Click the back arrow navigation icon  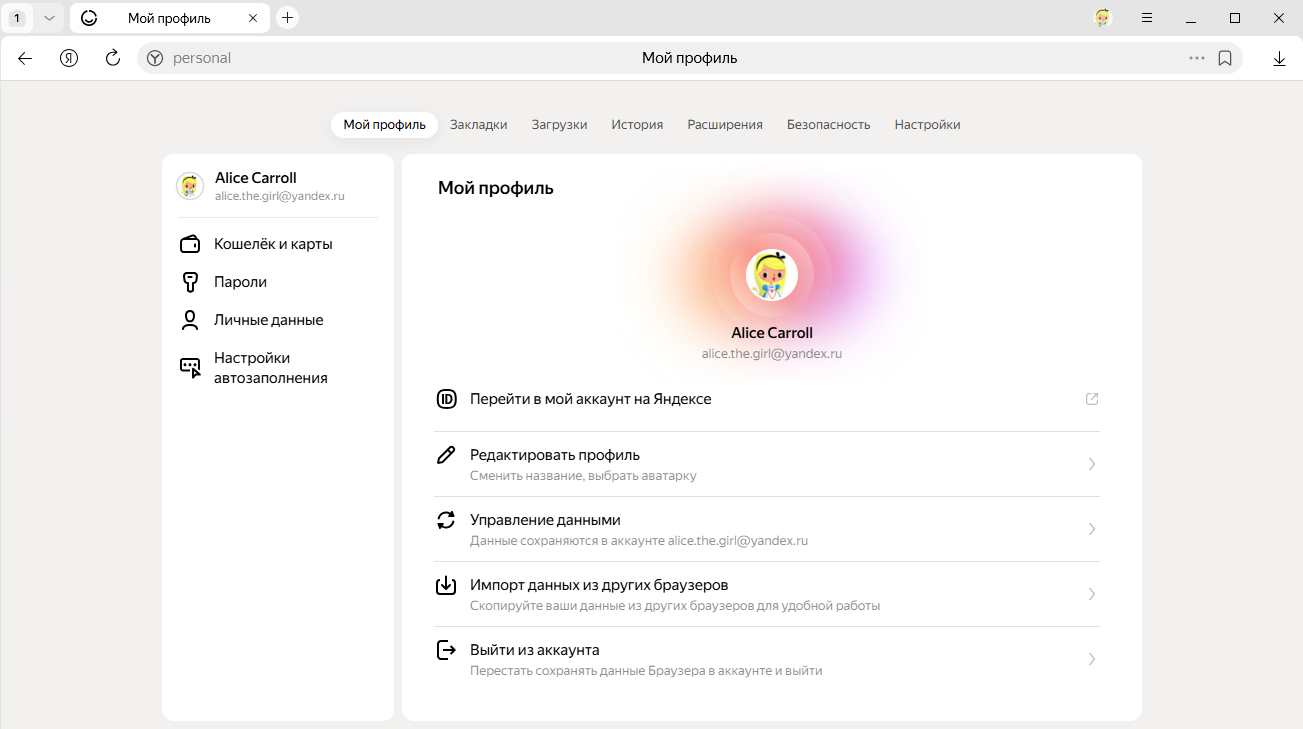click(25, 58)
